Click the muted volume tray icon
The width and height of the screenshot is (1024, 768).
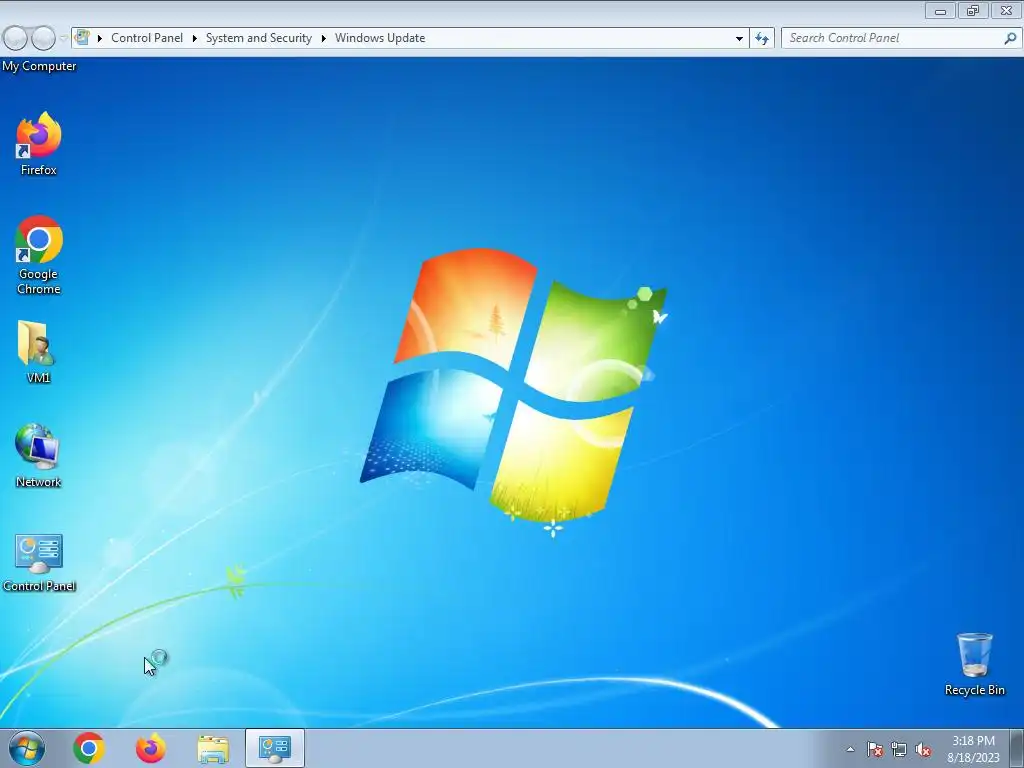pos(923,749)
